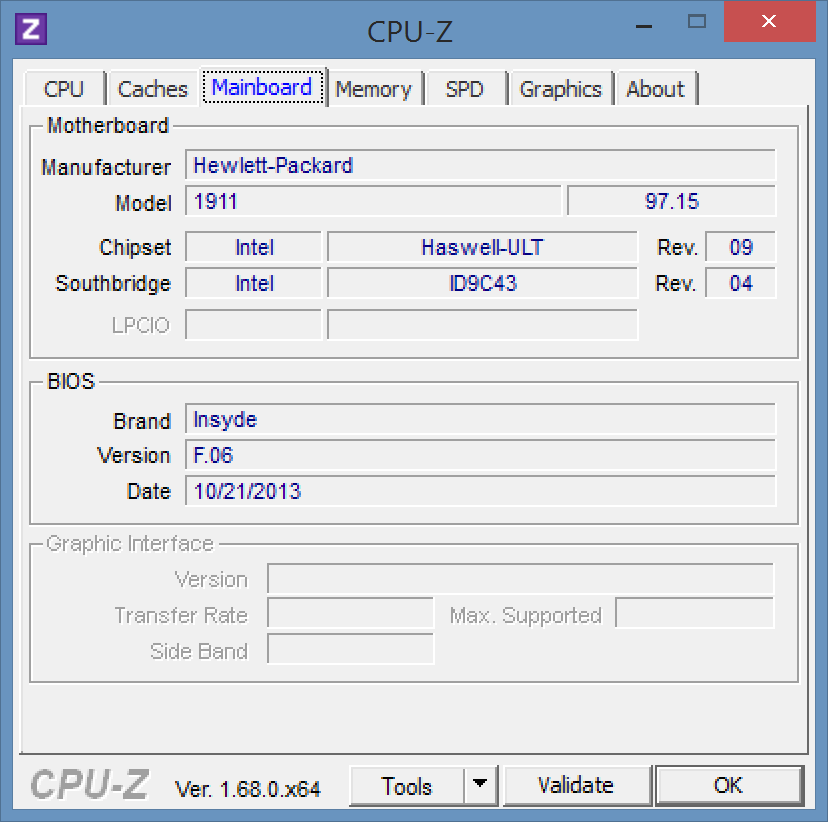Click the Graphic Interface Version field

pos(520,579)
